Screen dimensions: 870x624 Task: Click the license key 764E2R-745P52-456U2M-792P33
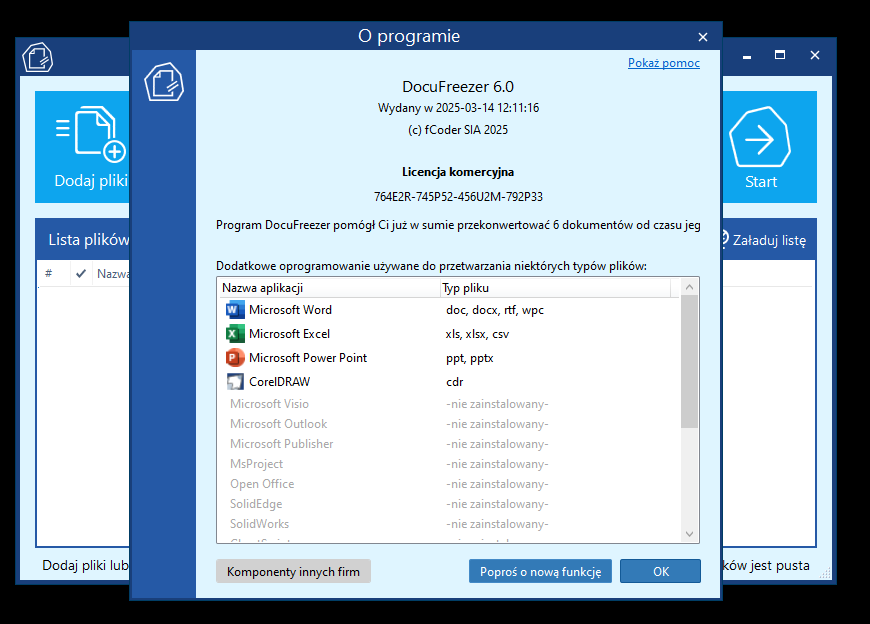(x=458, y=197)
